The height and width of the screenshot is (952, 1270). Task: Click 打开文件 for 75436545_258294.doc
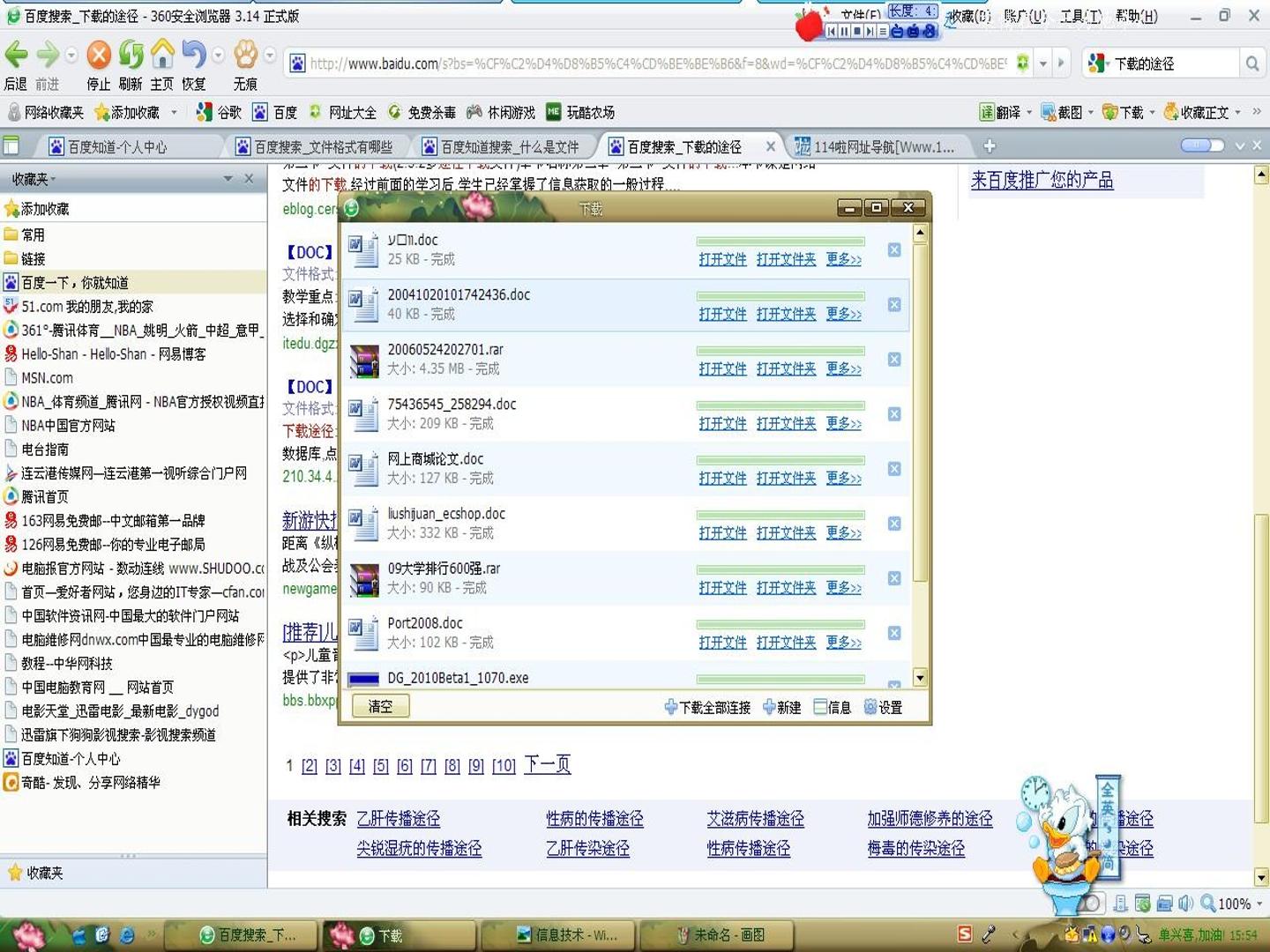click(x=722, y=423)
